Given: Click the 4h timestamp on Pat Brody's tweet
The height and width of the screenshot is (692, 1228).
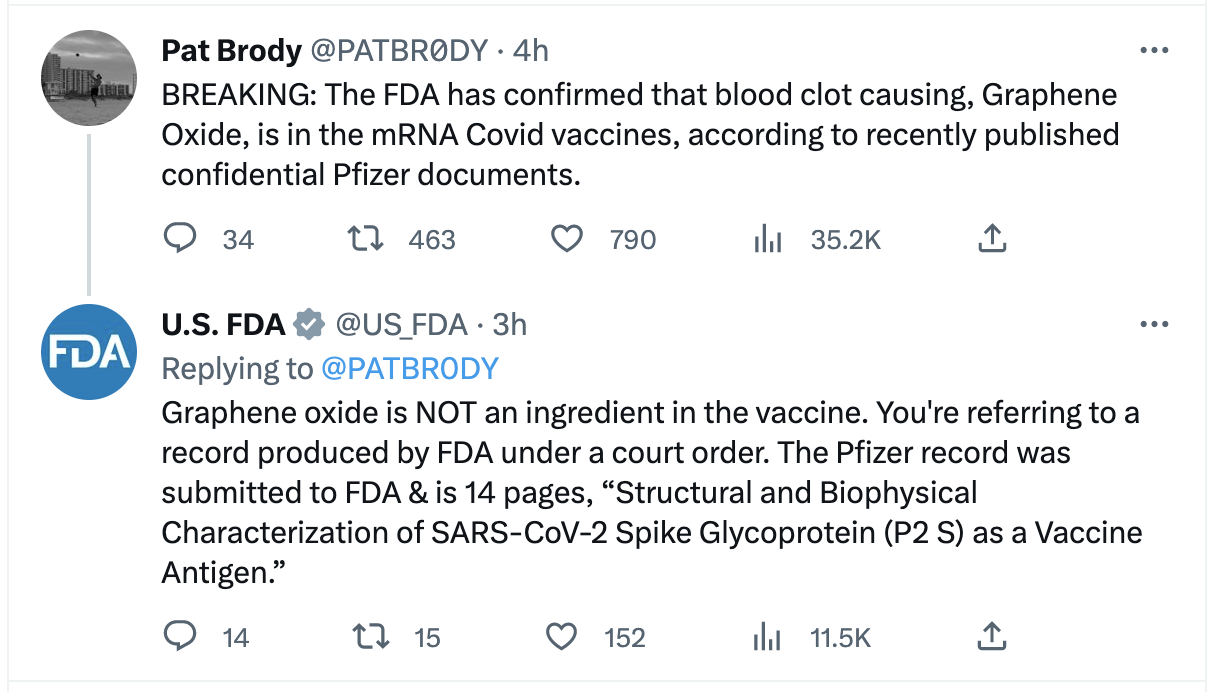Looking at the screenshot, I should [533, 50].
